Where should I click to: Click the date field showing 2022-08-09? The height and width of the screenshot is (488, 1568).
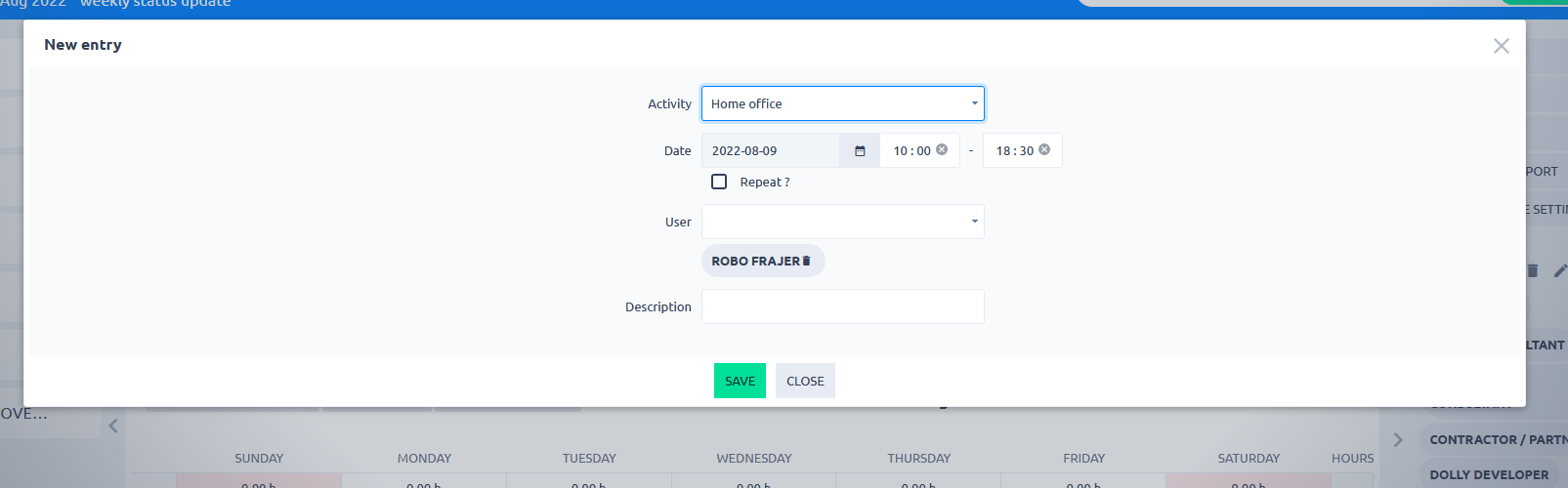point(770,151)
